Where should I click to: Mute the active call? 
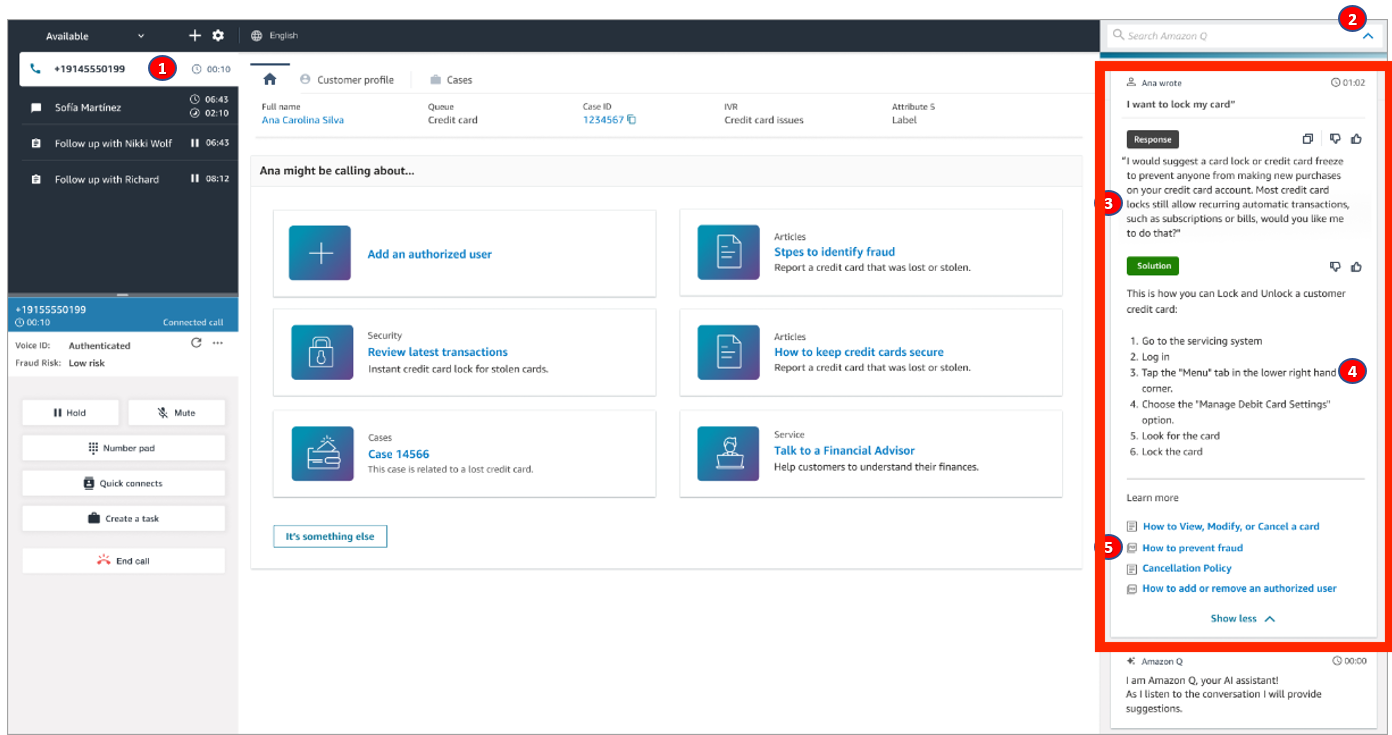[x=176, y=412]
